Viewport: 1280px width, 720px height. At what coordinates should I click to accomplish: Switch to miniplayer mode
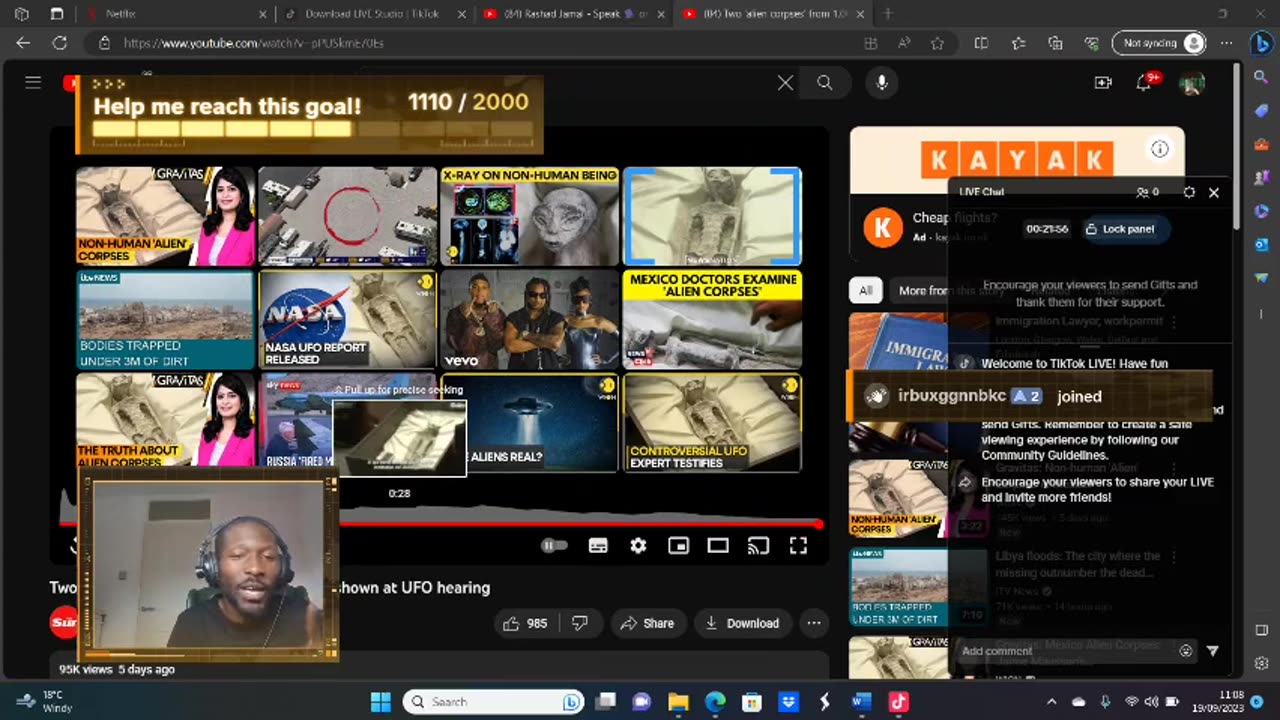point(679,545)
